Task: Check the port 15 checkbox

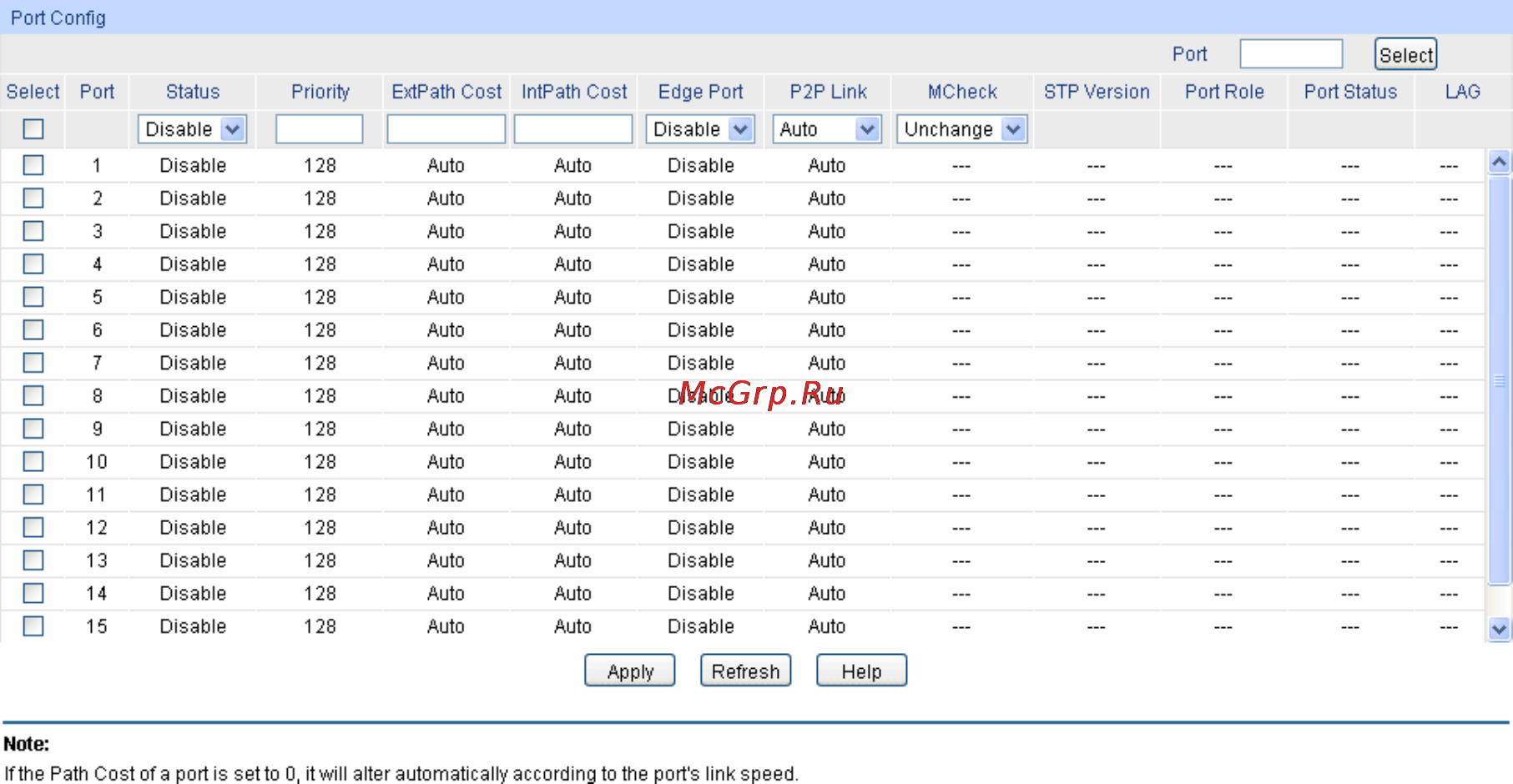Action: tap(33, 626)
